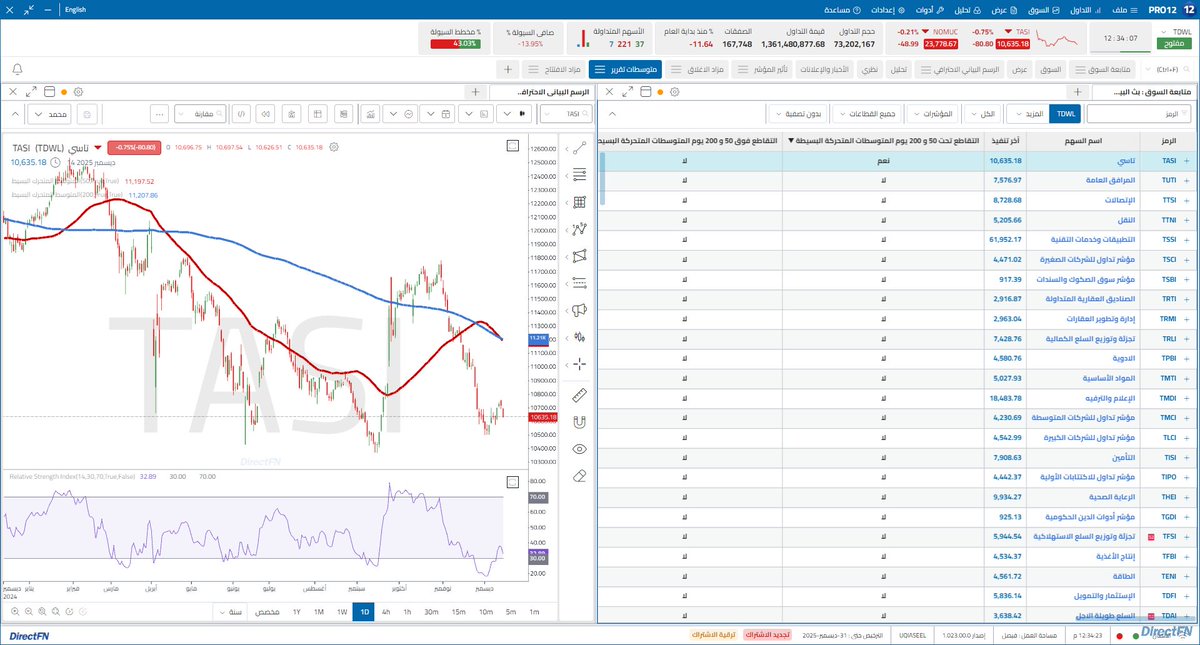Screen dimensions: 1200x645
Task: Expand the TASI row plus icon
Action: click(x=1187, y=160)
